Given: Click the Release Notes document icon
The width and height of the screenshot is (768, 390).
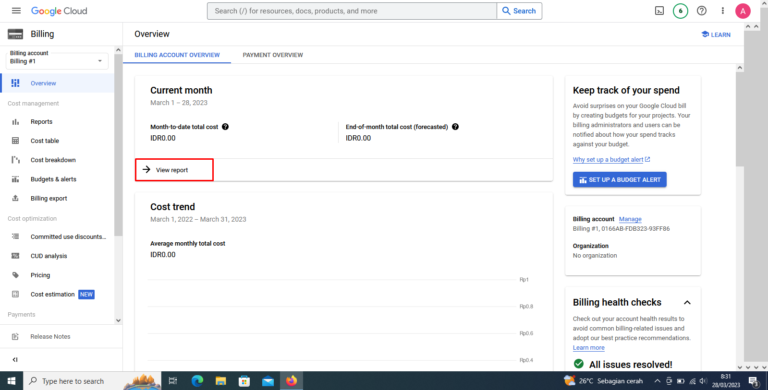Looking at the screenshot, I should (x=15, y=337).
